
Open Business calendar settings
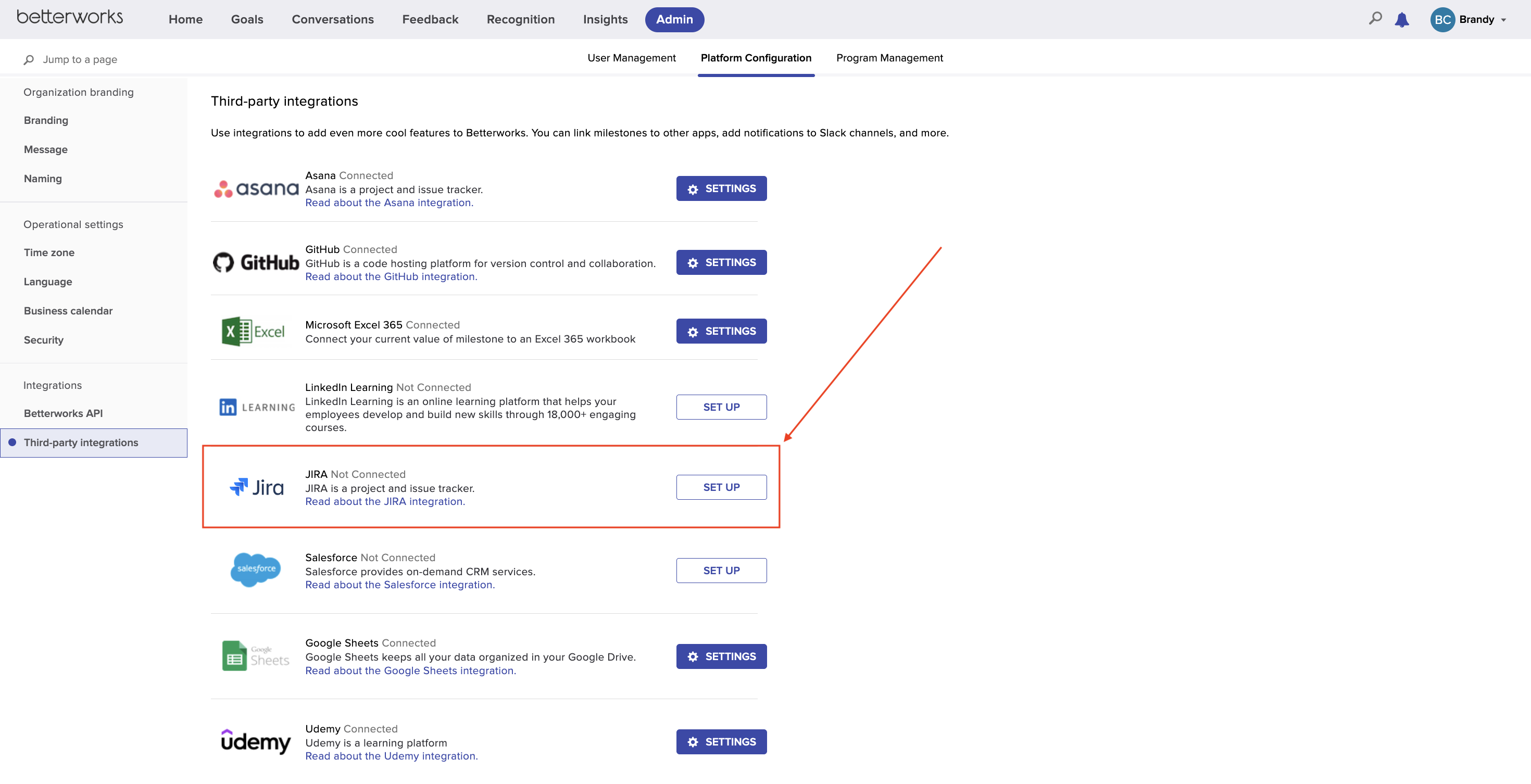click(68, 311)
